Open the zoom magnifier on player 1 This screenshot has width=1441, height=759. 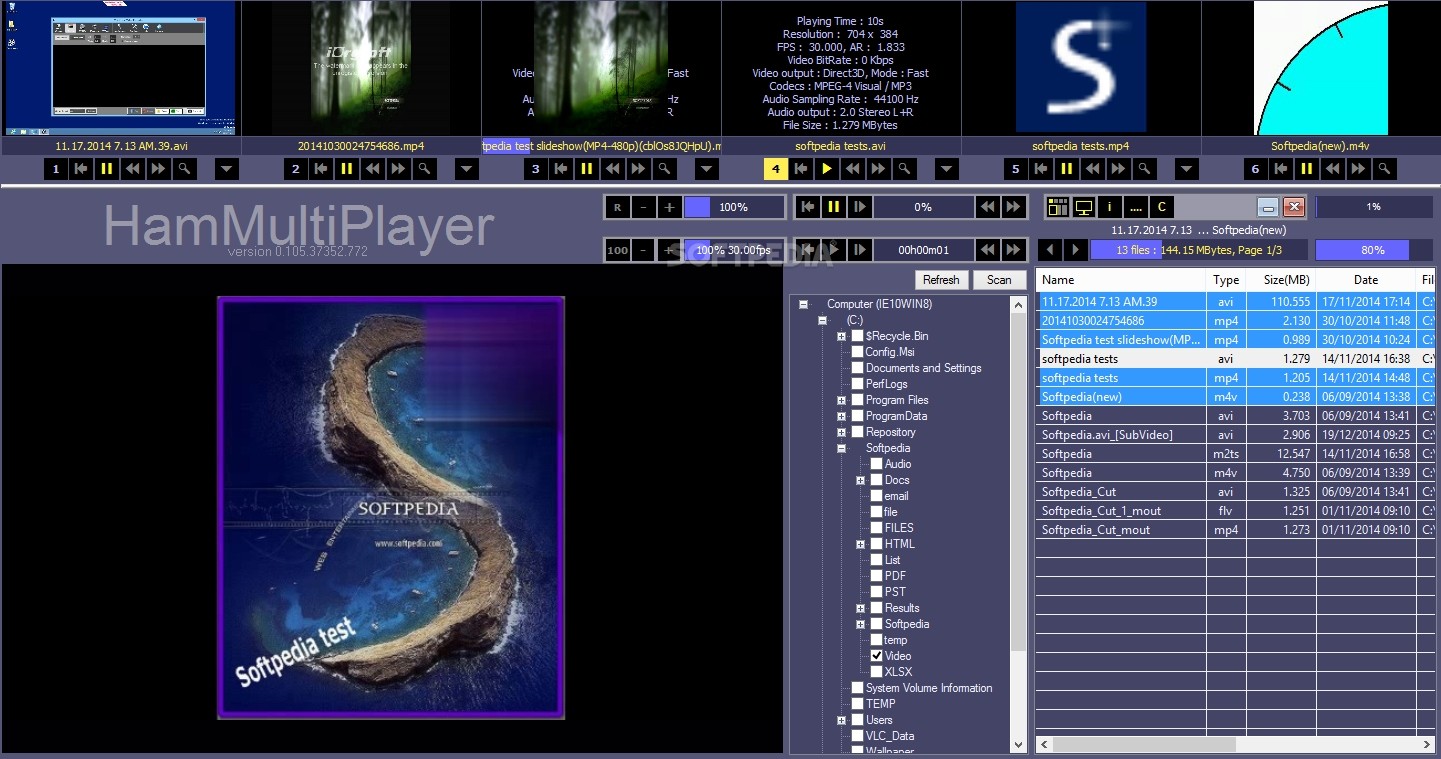[x=184, y=169]
